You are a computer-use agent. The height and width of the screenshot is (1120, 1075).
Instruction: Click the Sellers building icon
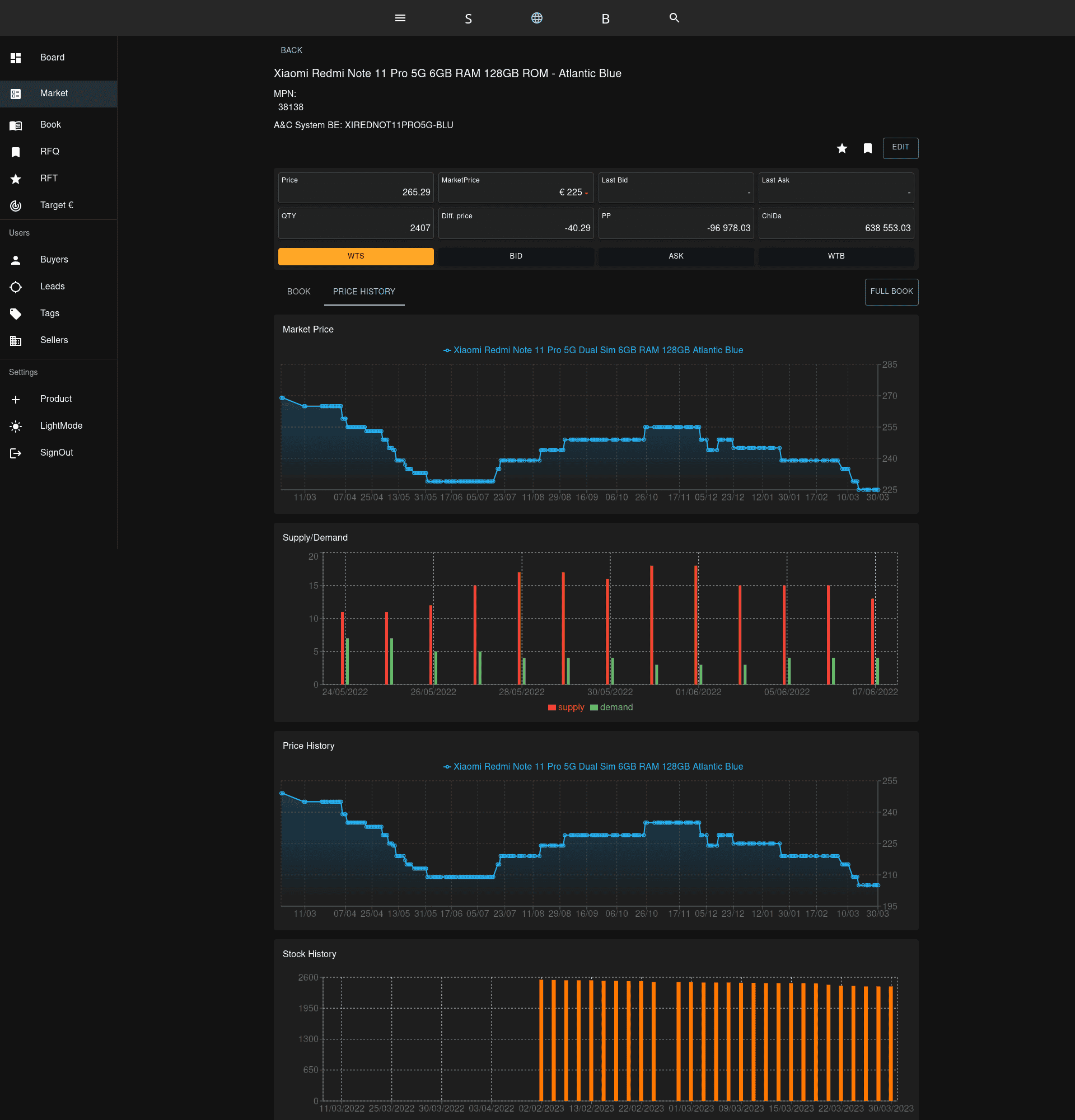coord(16,340)
